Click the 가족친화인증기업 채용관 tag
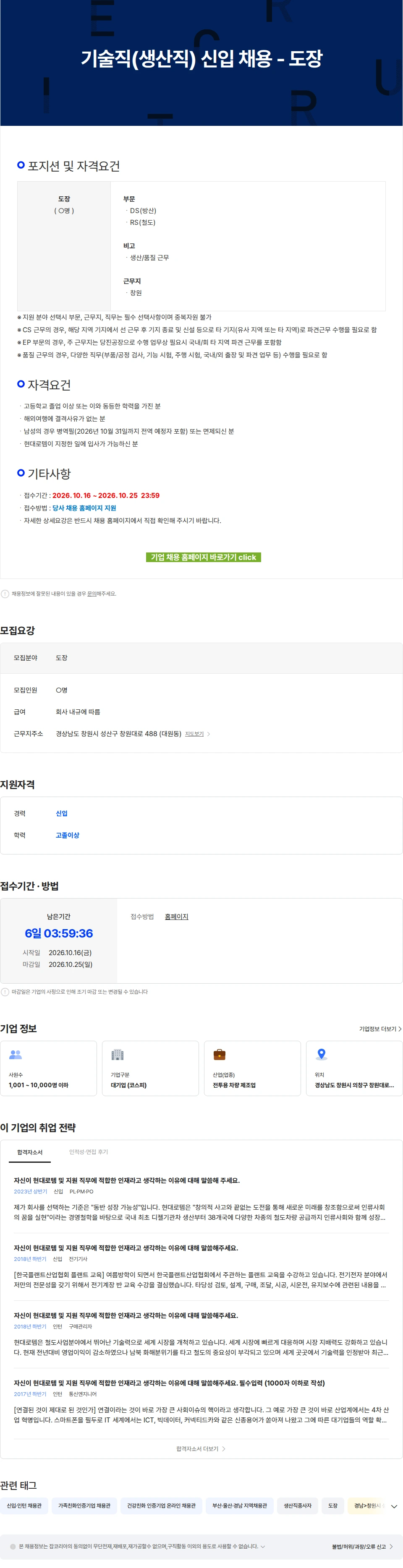This screenshot has height=1568, width=403. pos(84,1506)
